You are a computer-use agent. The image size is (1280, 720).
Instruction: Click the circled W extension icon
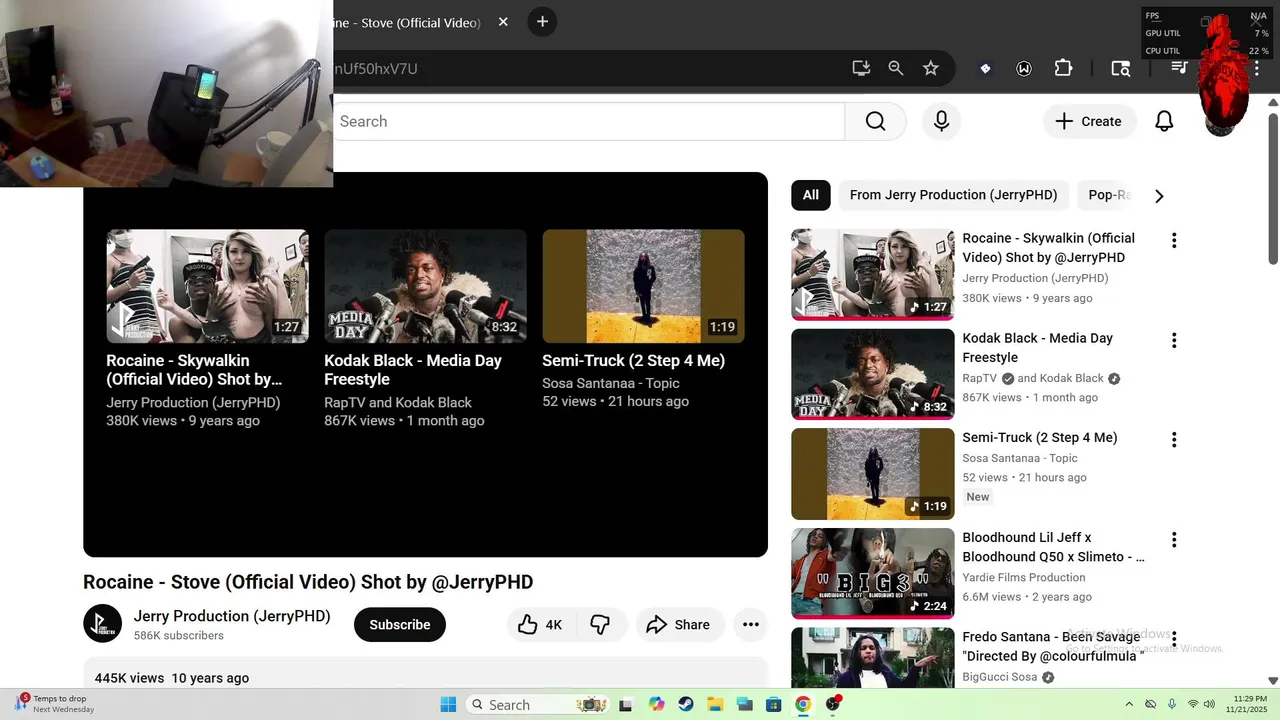pyautogui.click(x=1024, y=68)
